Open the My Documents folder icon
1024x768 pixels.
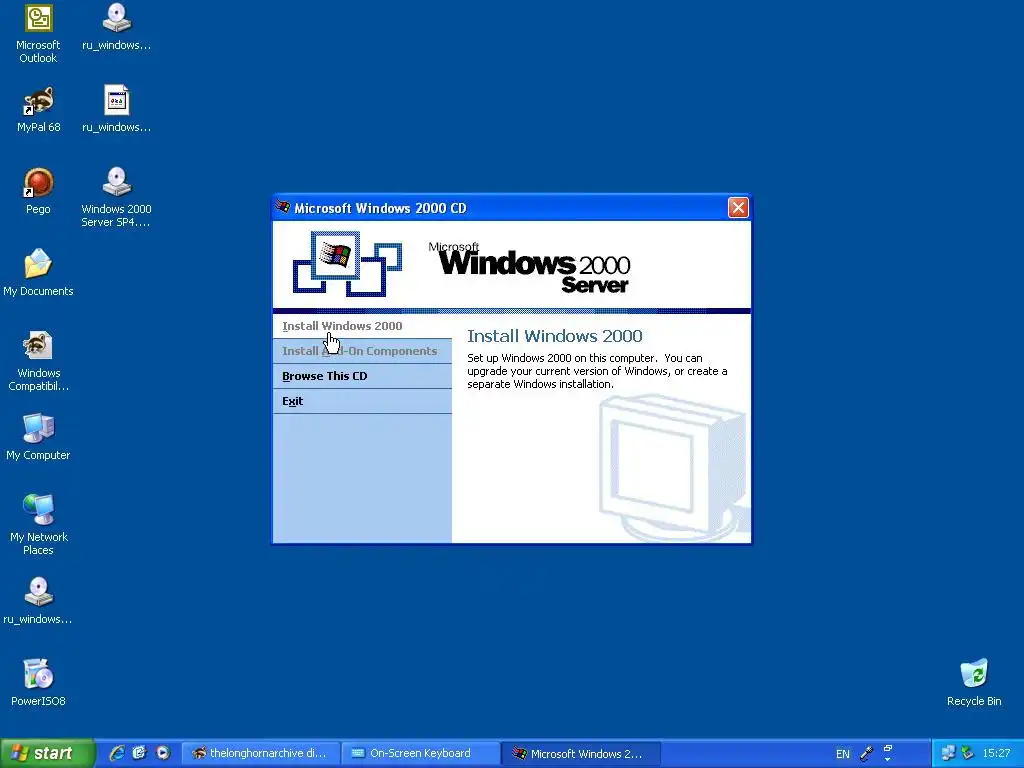click(38, 272)
